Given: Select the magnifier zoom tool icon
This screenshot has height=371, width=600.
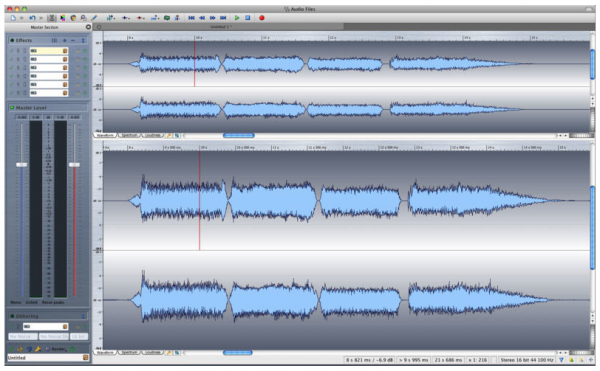Looking at the screenshot, I should pos(83,18).
